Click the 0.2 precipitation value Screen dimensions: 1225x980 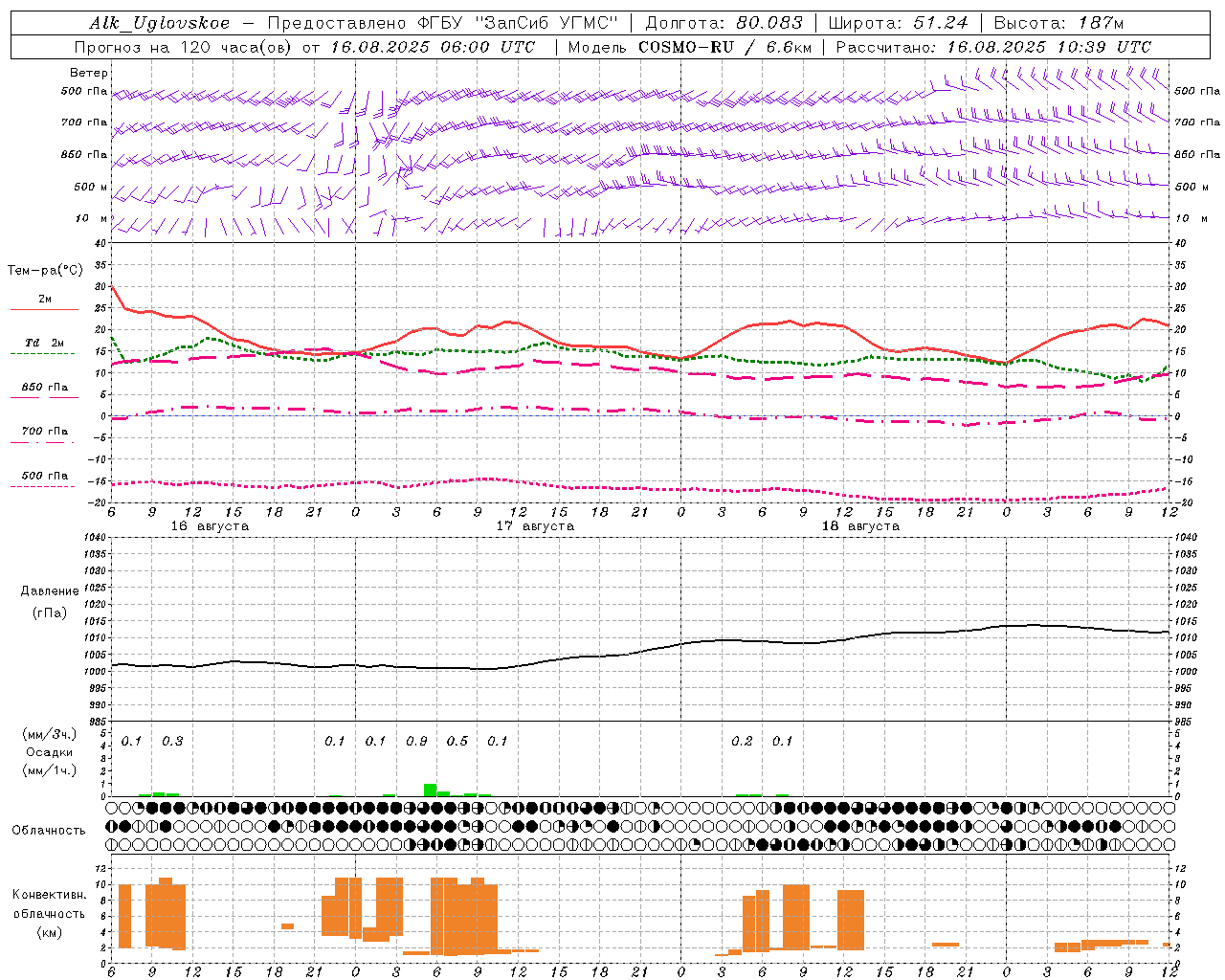pos(742,742)
